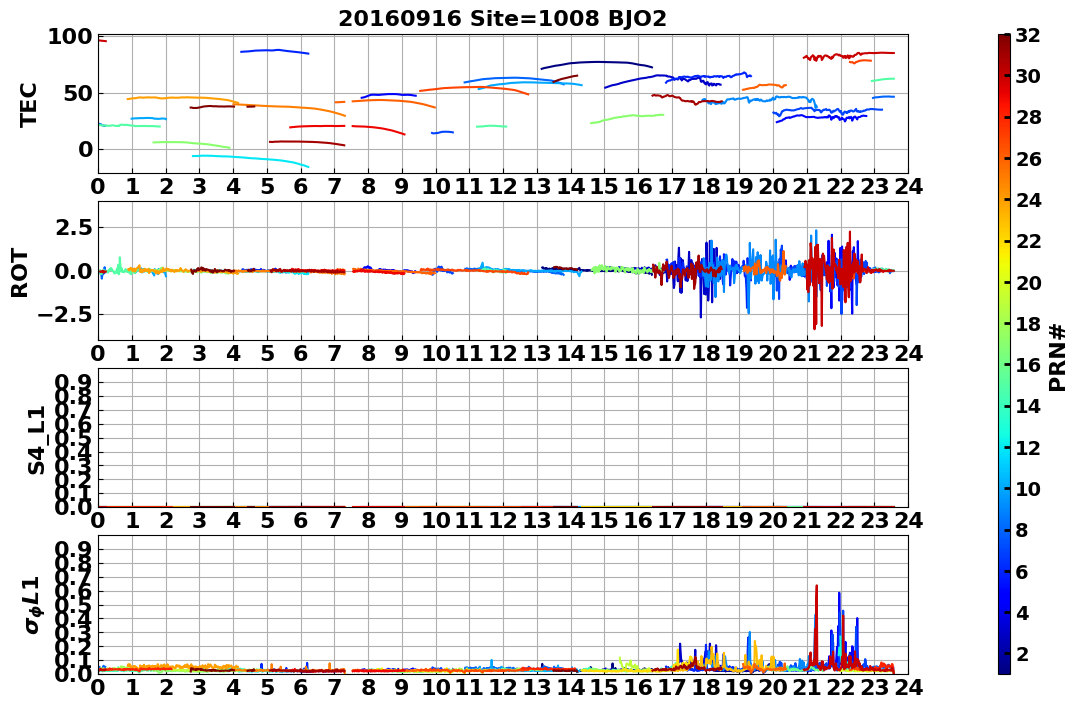Click hour 24 tick under TEC panel

tap(908, 187)
